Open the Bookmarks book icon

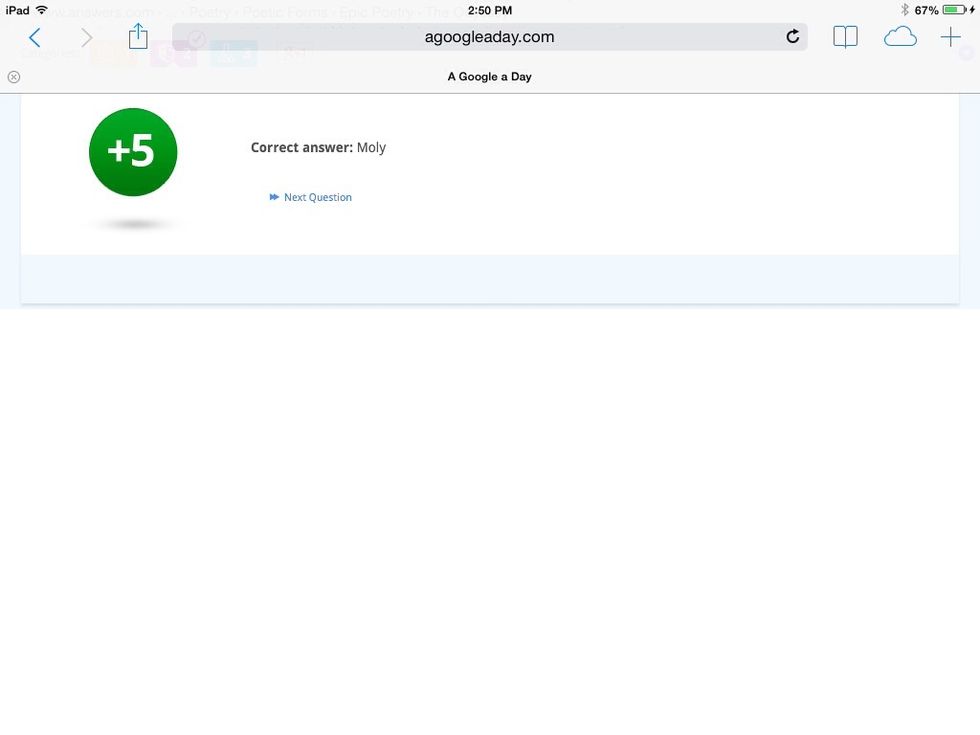[845, 38]
